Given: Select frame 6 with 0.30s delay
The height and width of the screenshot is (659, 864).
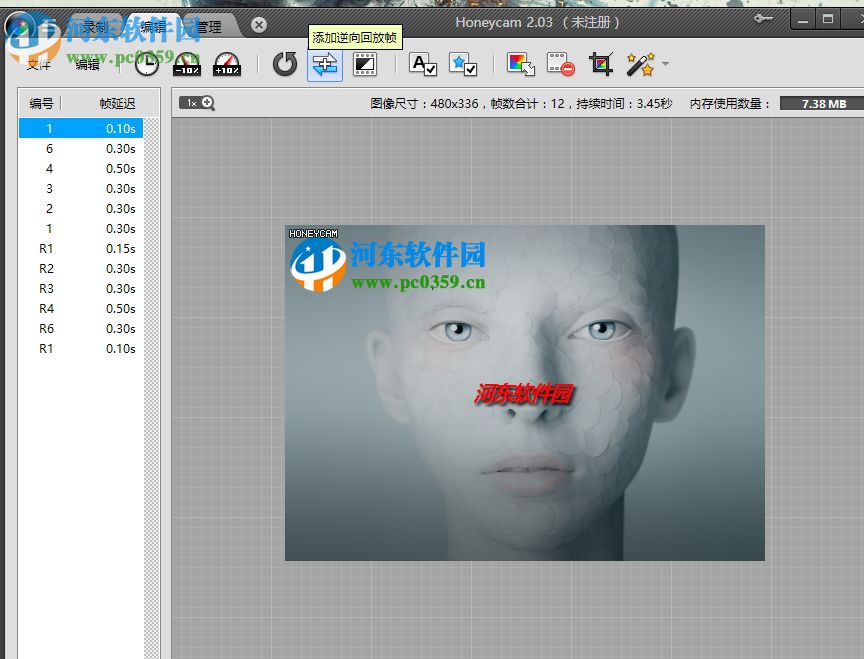Looking at the screenshot, I should (80, 148).
